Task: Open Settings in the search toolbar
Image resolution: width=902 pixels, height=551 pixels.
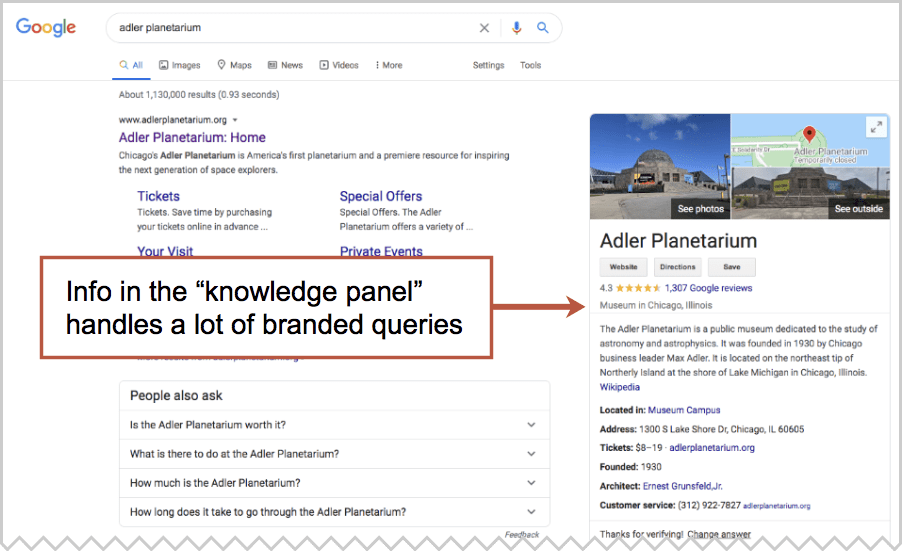Action: [488, 65]
